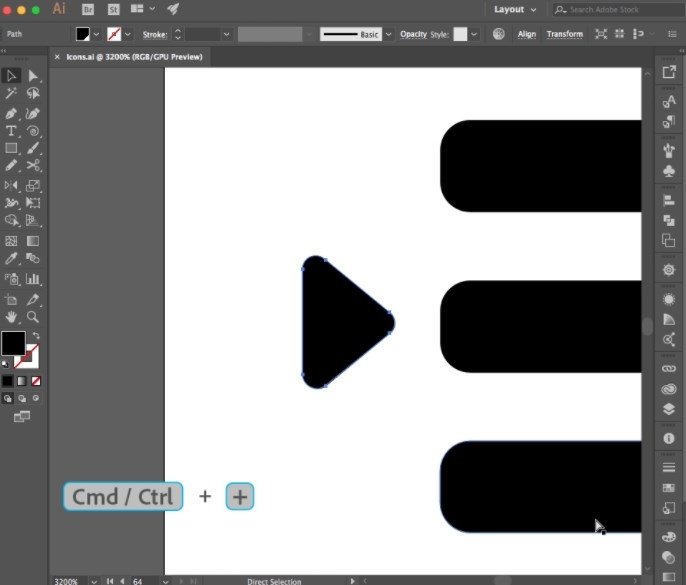Select the Curvature tool
The height and width of the screenshot is (585, 686).
coord(33,114)
